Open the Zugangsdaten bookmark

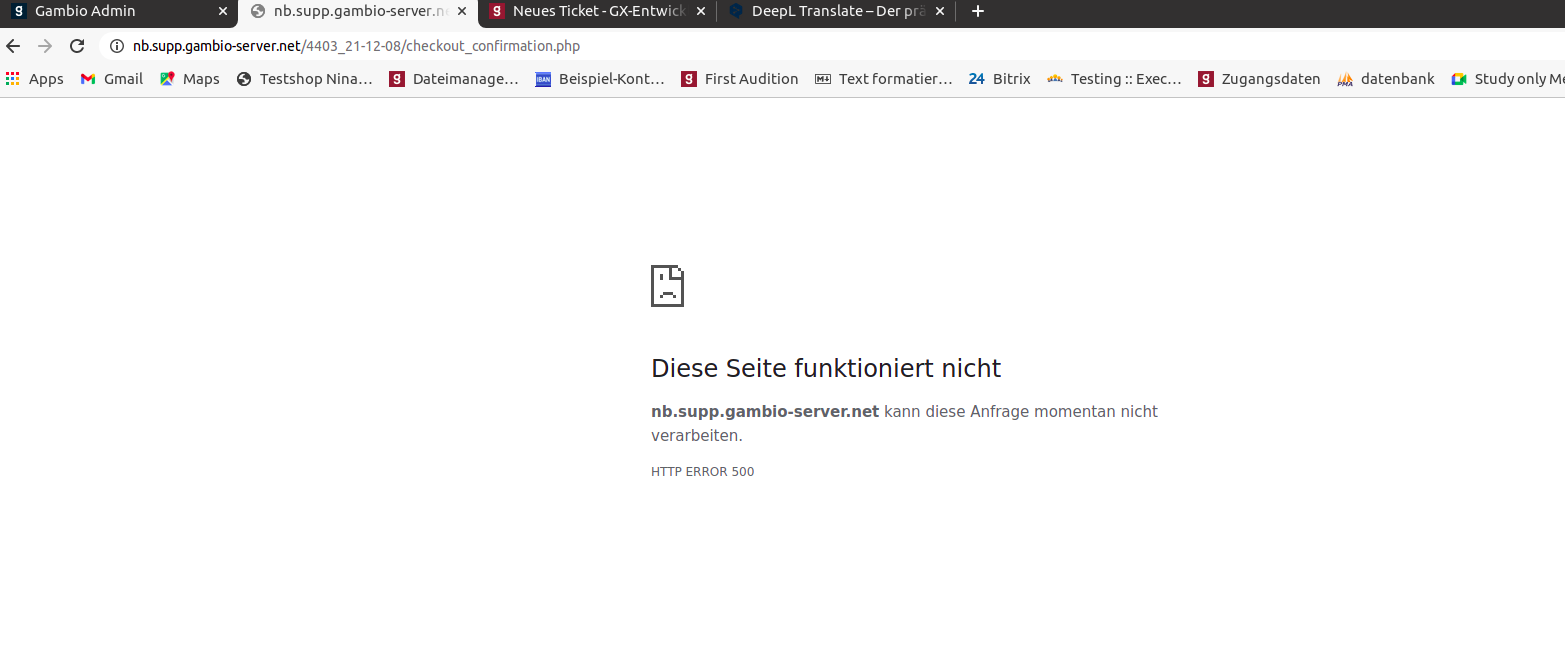pos(1259,79)
